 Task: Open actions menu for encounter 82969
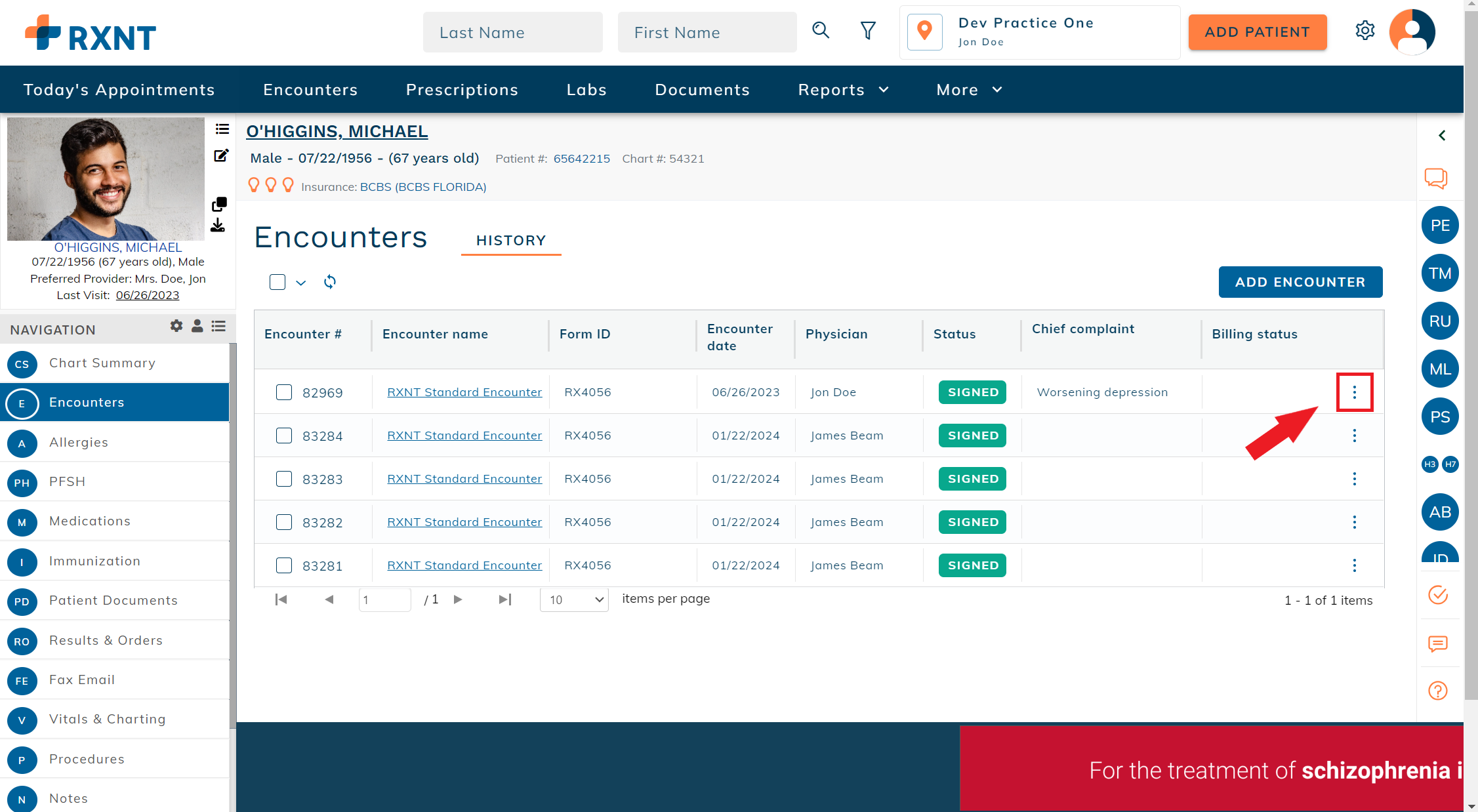click(1355, 392)
